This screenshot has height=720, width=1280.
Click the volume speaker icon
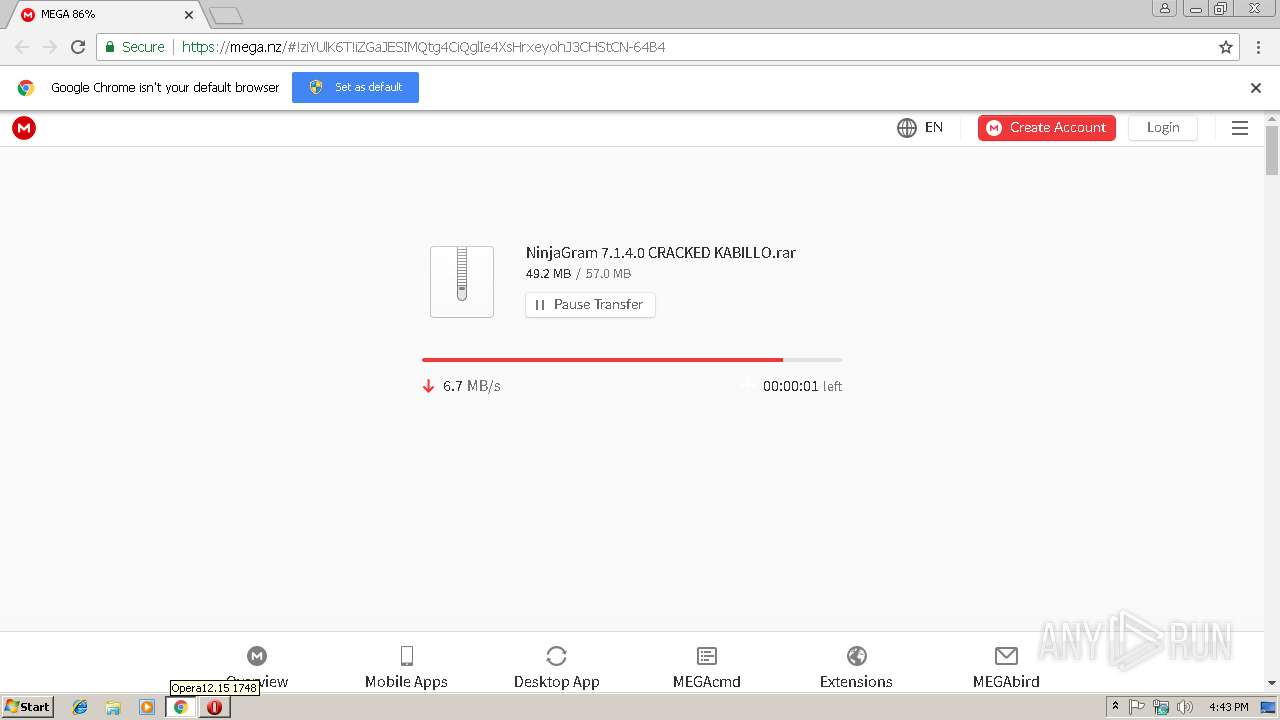pyautogui.click(x=1185, y=707)
